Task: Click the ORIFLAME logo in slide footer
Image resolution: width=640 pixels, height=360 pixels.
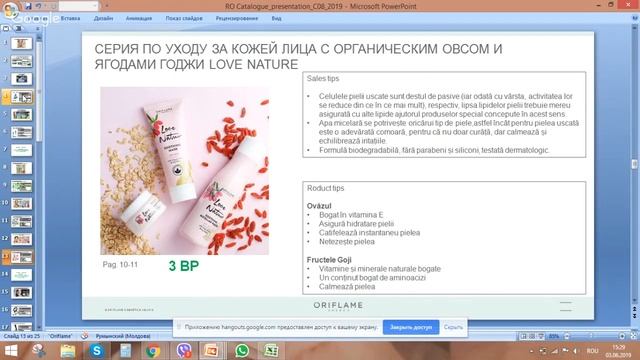Action: point(338,306)
